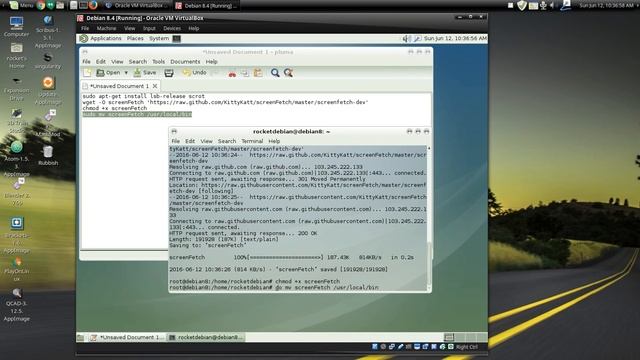This screenshot has width=640, height=360.
Task: Open pluma Tools menu
Action: (158, 62)
